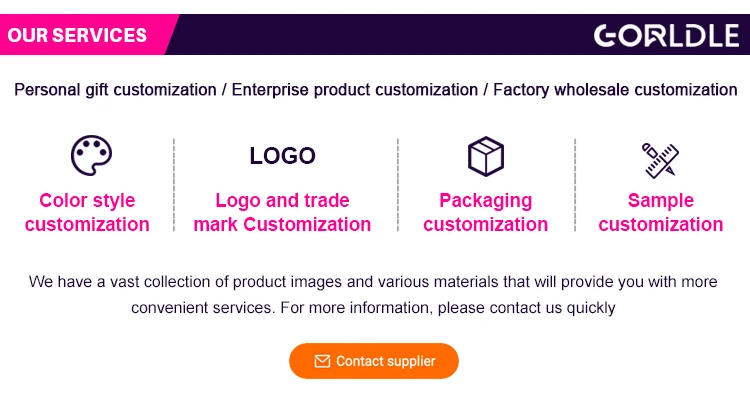
Task: Select Color style customization label
Action: point(87,212)
